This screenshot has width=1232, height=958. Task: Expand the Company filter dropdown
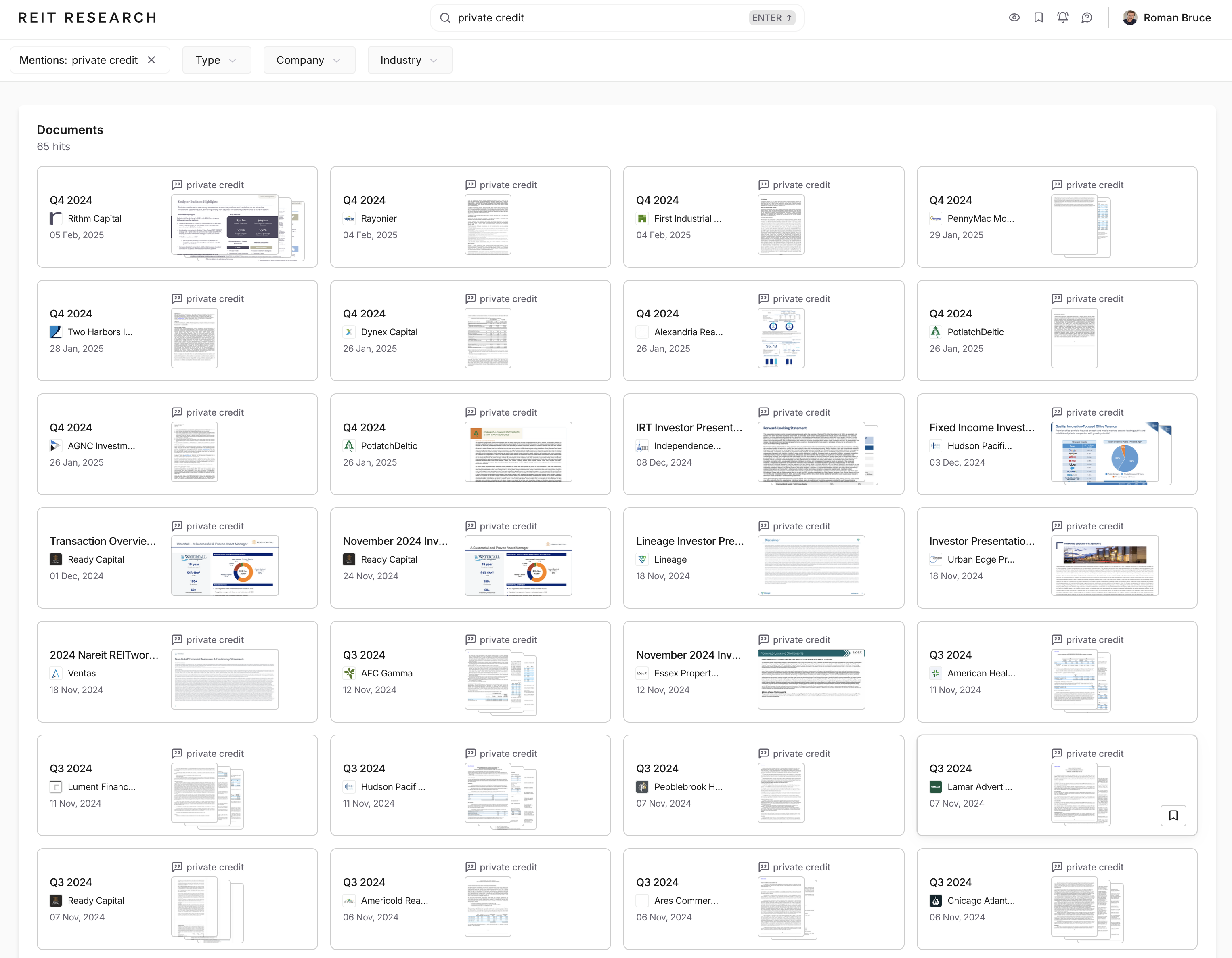(309, 60)
